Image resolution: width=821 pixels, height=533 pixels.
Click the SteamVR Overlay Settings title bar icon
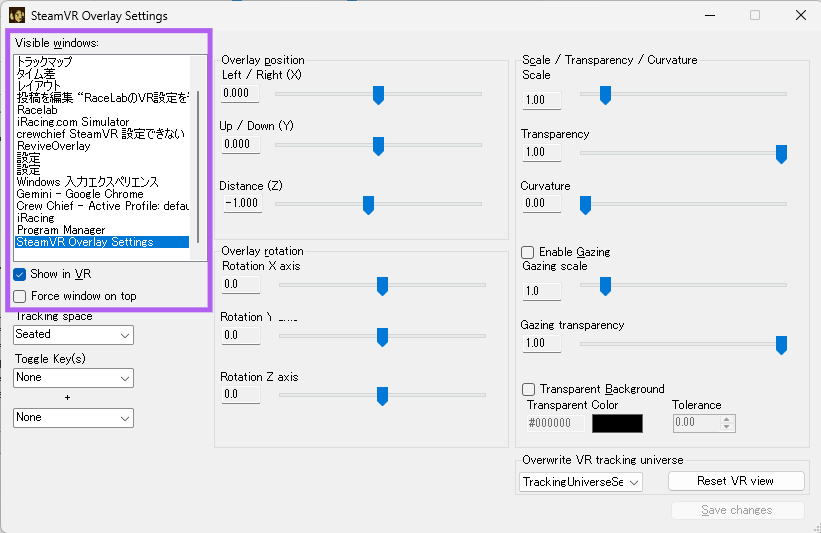click(x=17, y=15)
